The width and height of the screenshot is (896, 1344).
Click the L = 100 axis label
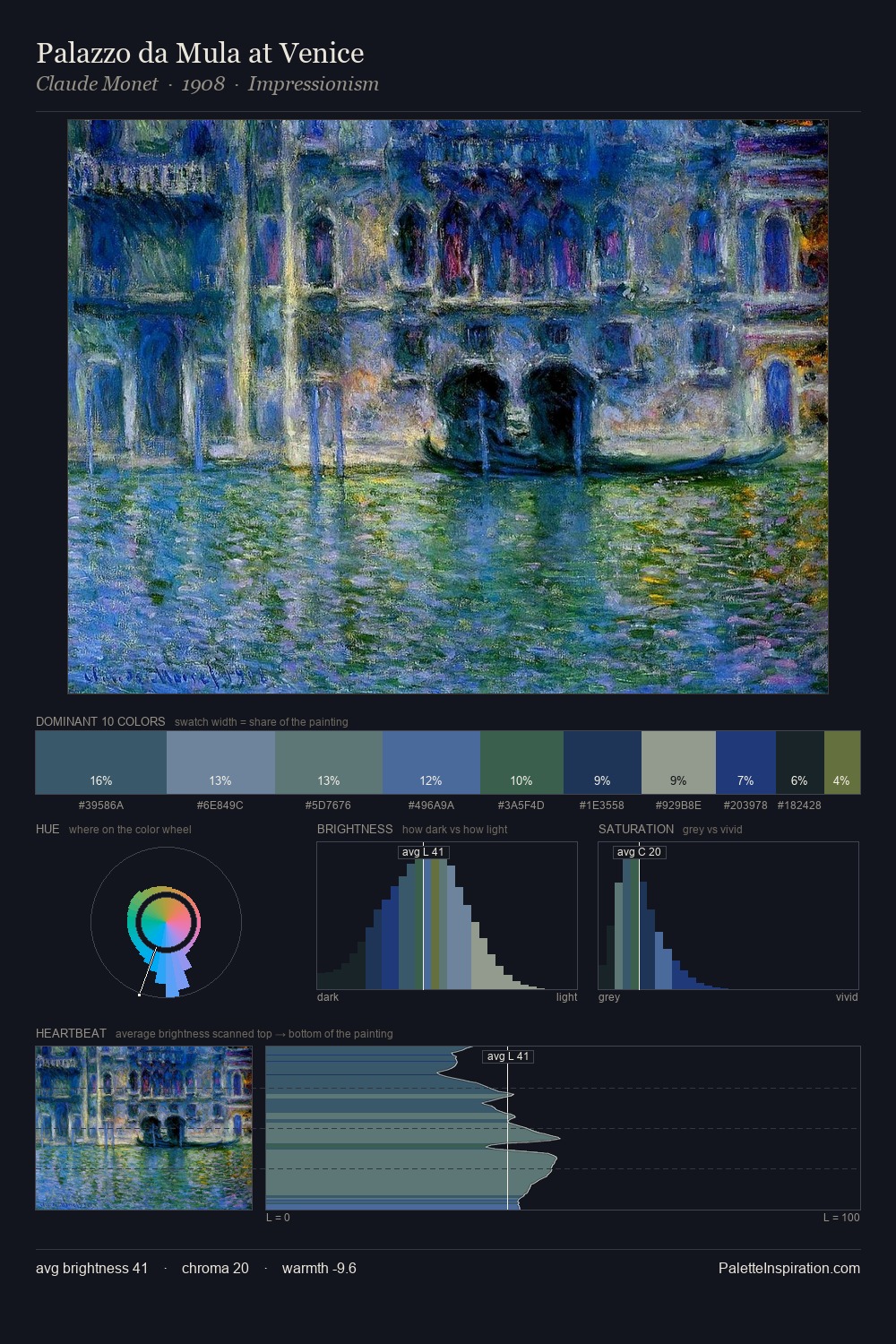click(841, 1218)
